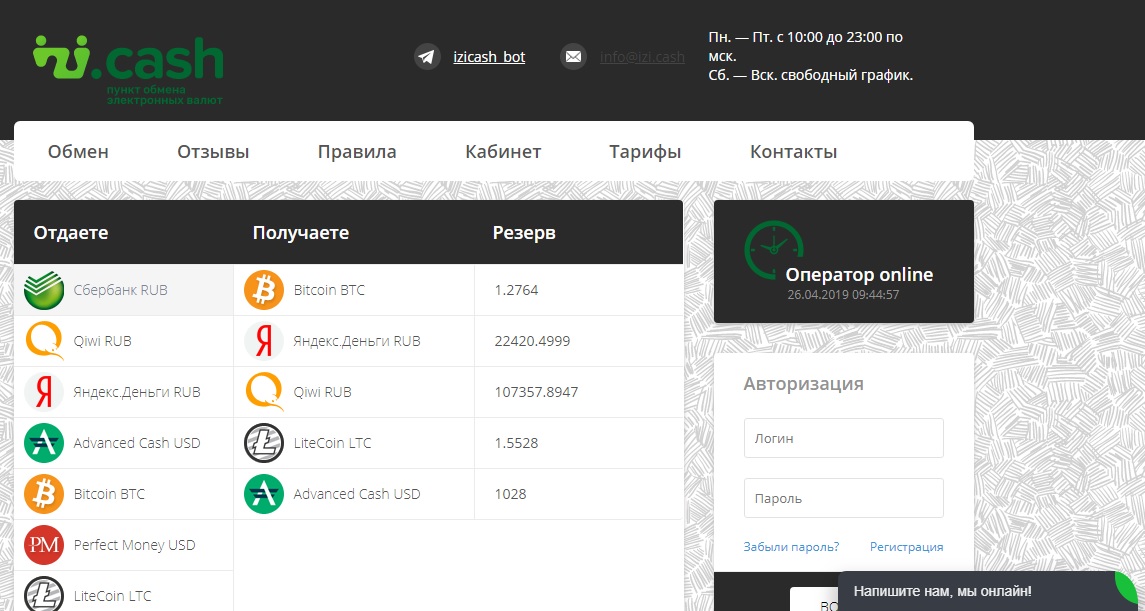Viewport: 1145px width, 611px height.
Task: Click info@izi.cash email link
Action: 643,57
